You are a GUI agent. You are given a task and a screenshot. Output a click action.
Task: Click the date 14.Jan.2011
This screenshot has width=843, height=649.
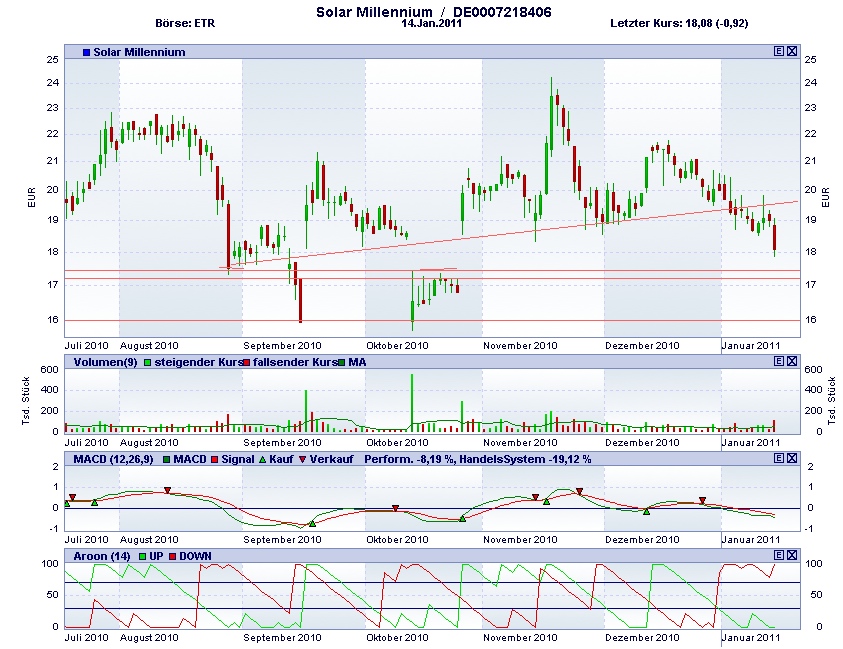(431, 23)
